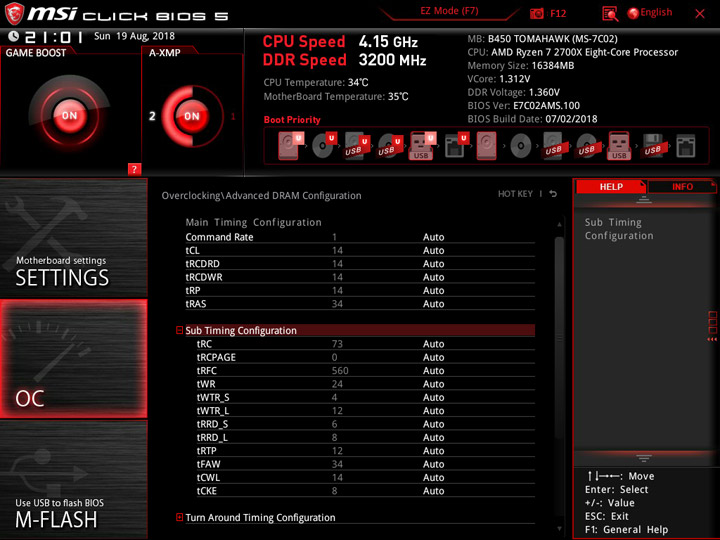This screenshot has height=540, width=720.
Task: Click the HOT KEY button
Action: click(x=515, y=194)
